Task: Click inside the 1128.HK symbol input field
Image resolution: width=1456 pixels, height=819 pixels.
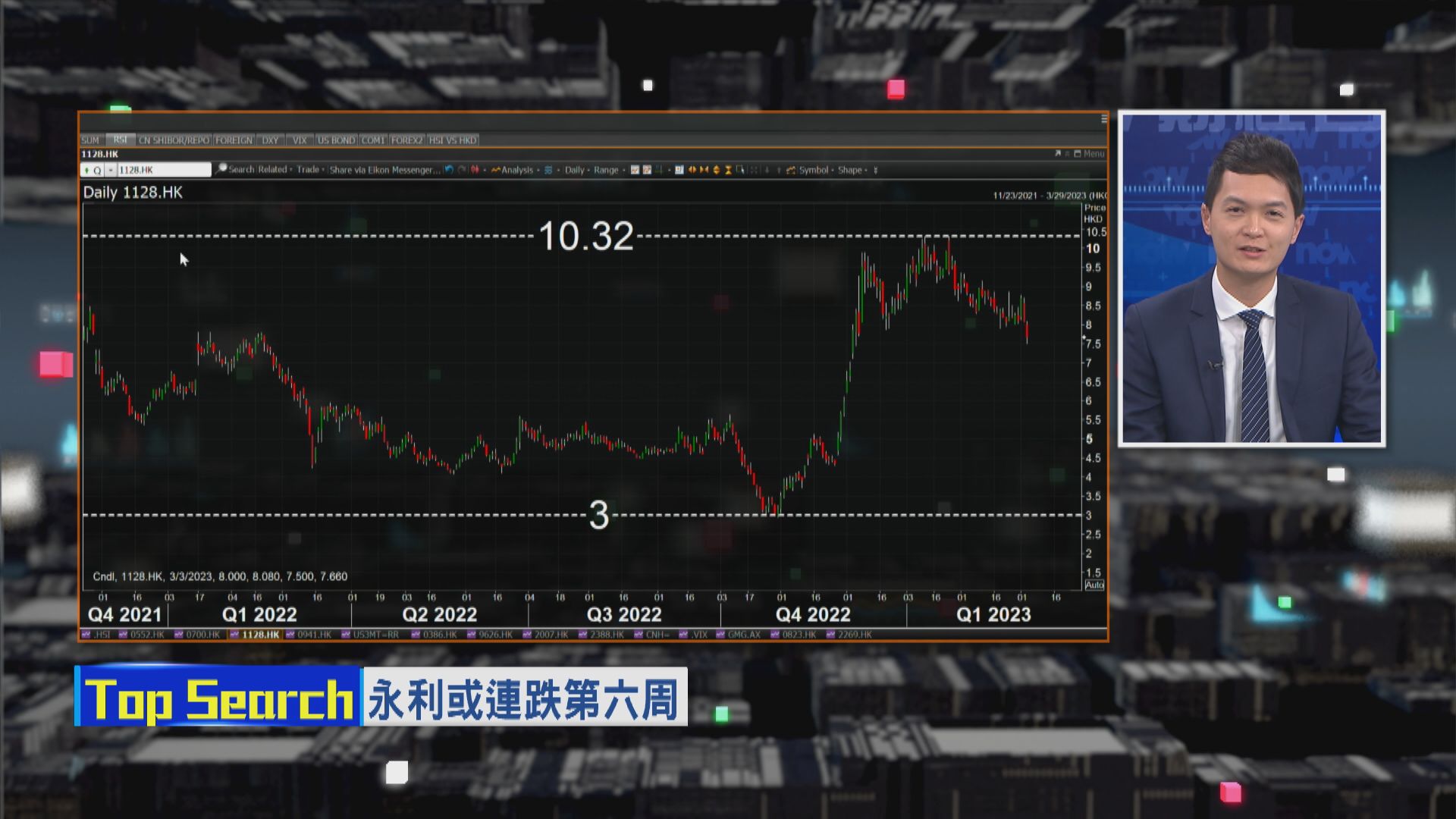Action: (163, 170)
